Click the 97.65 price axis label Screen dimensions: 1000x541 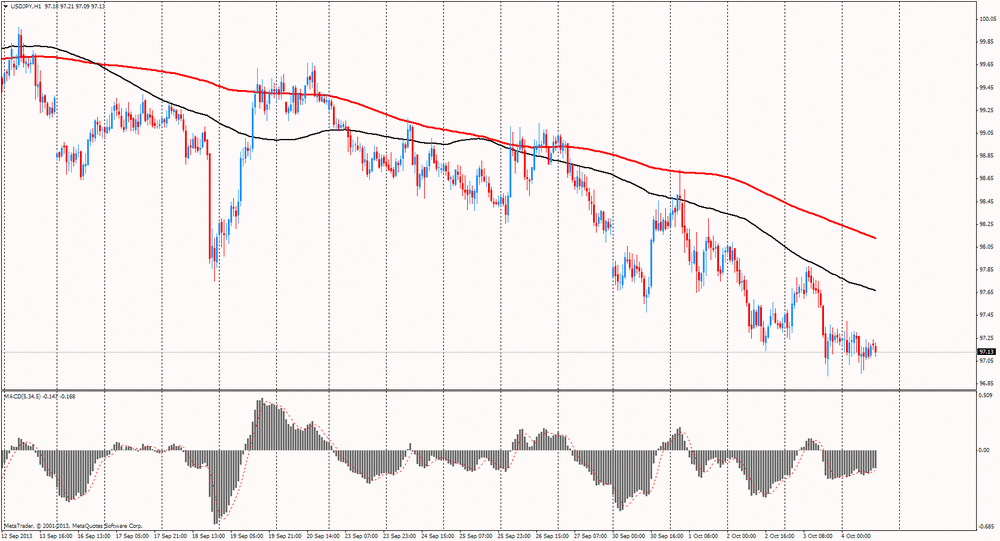coord(986,292)
